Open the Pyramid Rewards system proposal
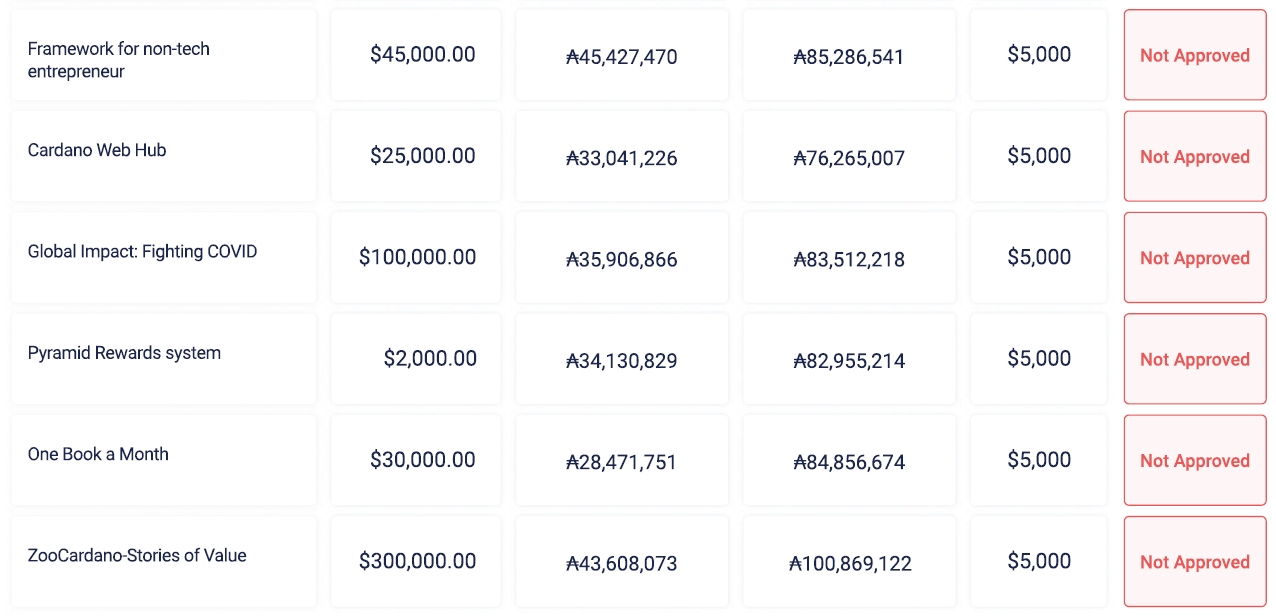The width and height of the screenshot is (1276, 616). click(x=124, y=353)
